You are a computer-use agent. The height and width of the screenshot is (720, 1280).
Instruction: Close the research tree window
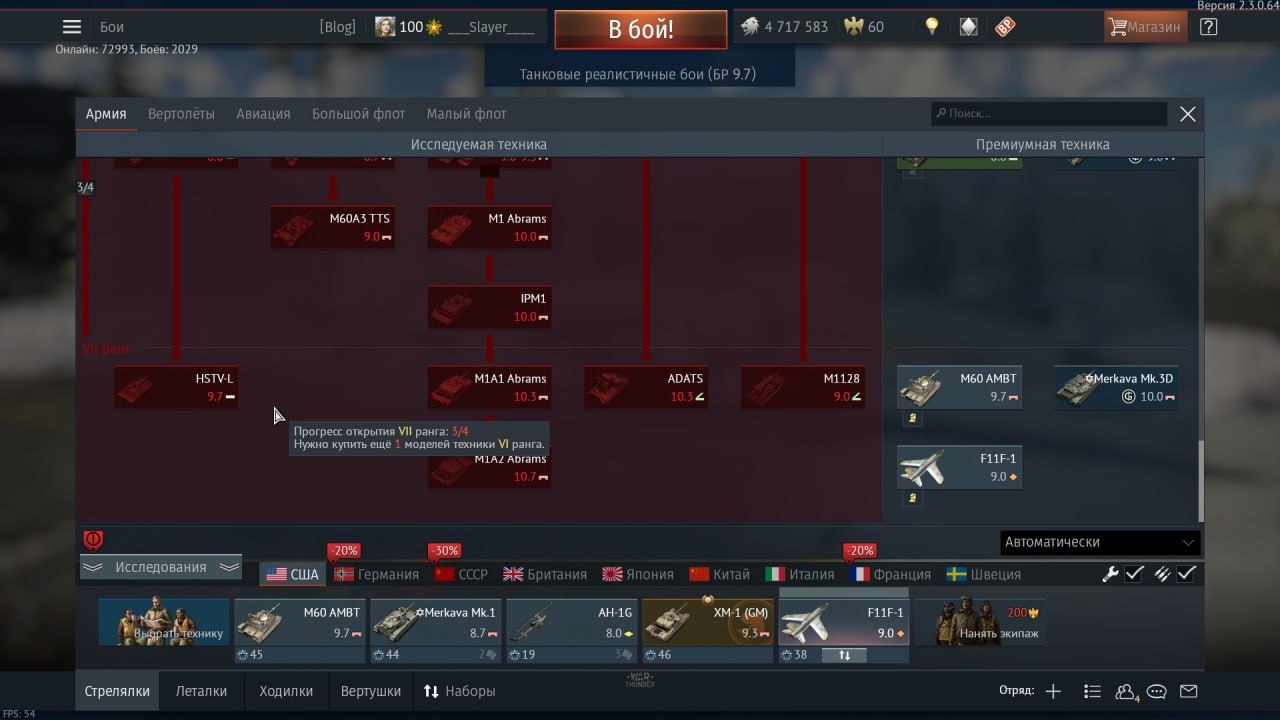coord(1187,114)
